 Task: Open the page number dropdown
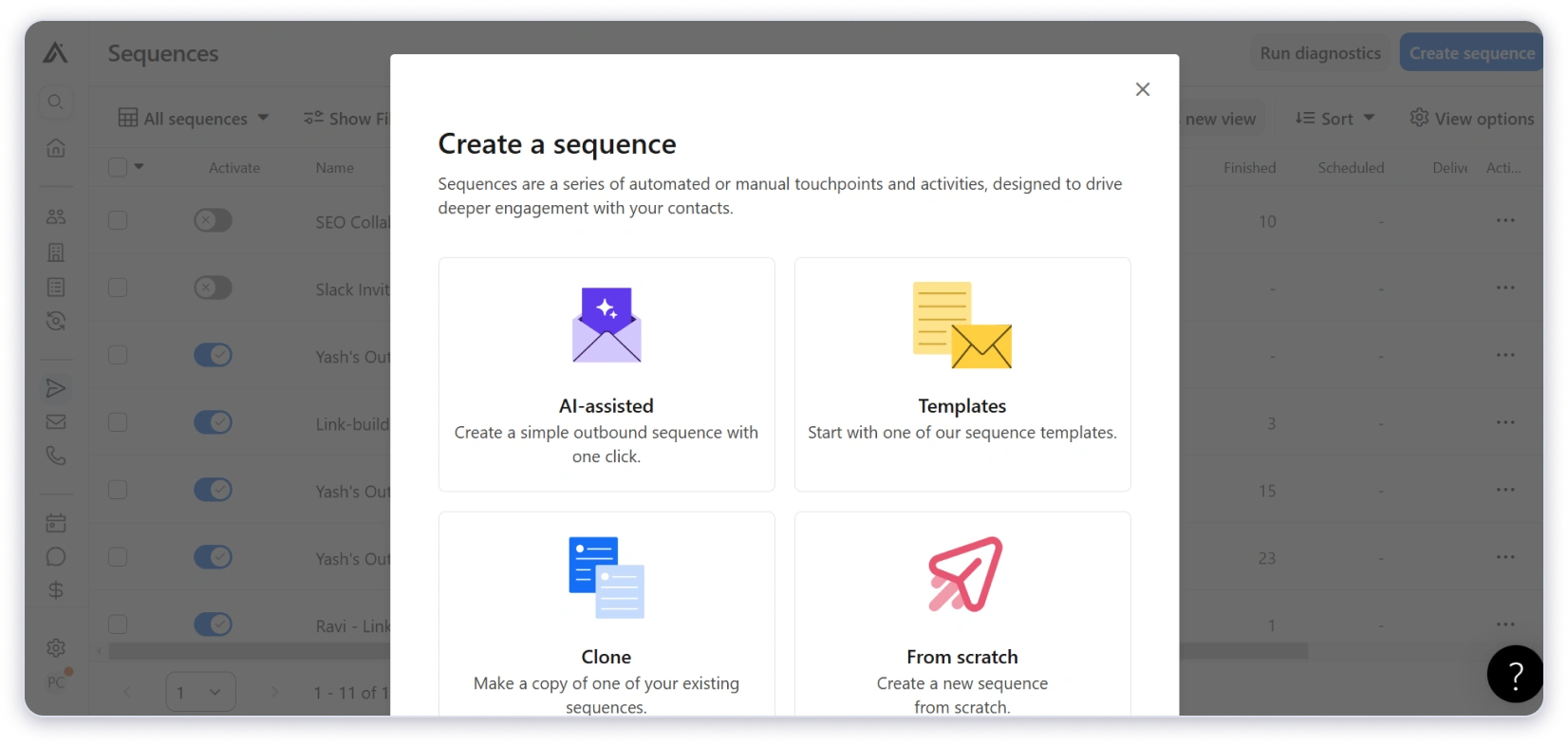pos(200,692)
